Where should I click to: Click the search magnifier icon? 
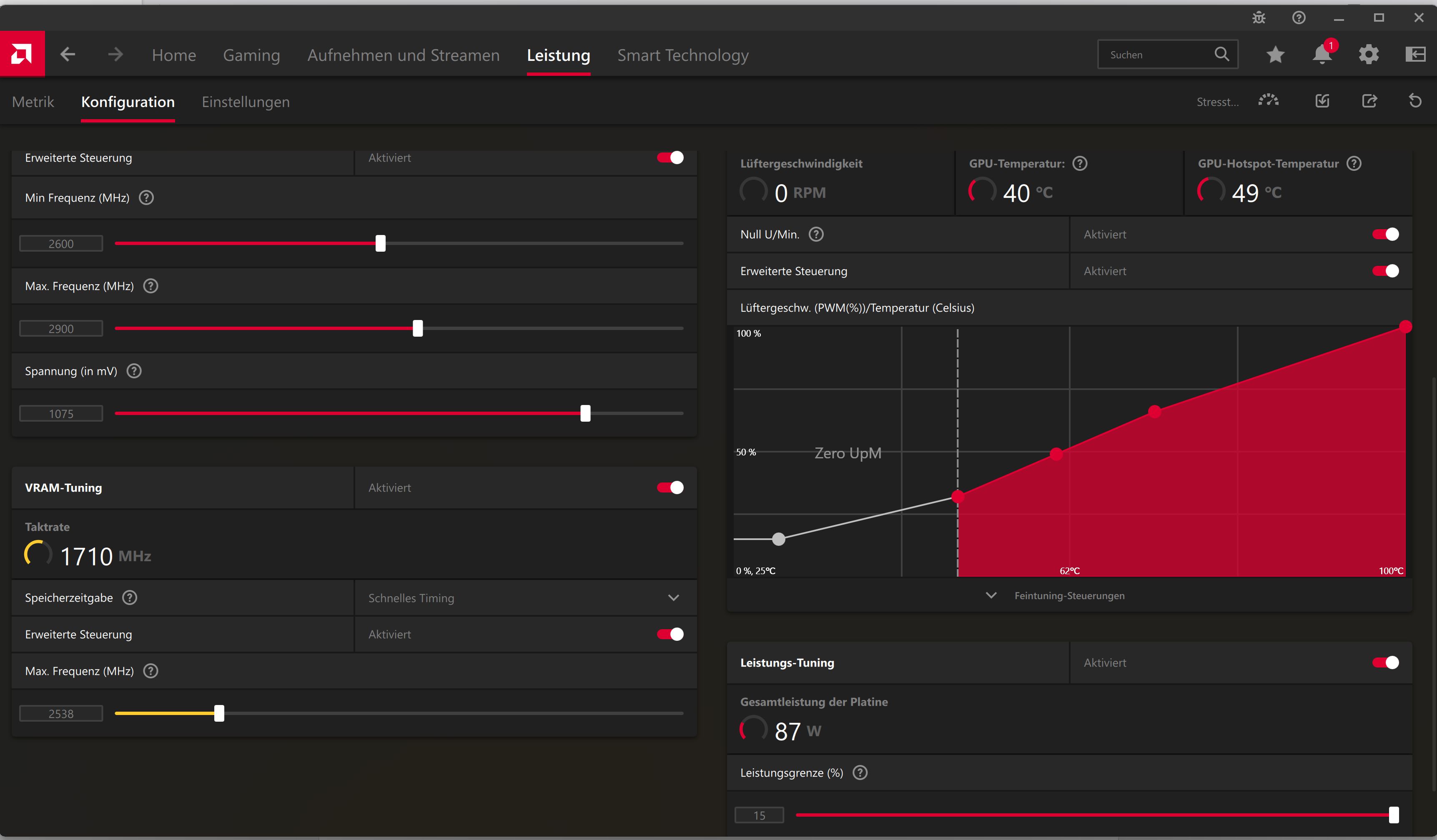coord(1221,54)
